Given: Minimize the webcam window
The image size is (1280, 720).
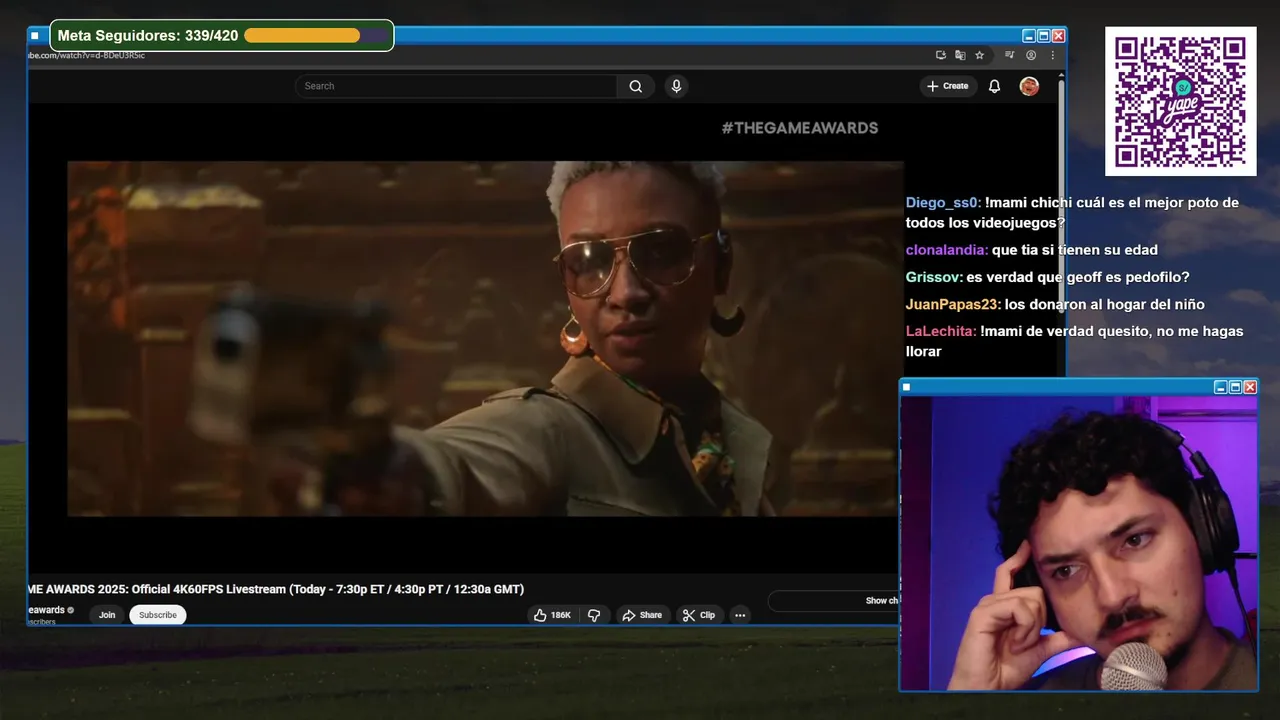Looking at the screenshot, I should pos(1220,387).
